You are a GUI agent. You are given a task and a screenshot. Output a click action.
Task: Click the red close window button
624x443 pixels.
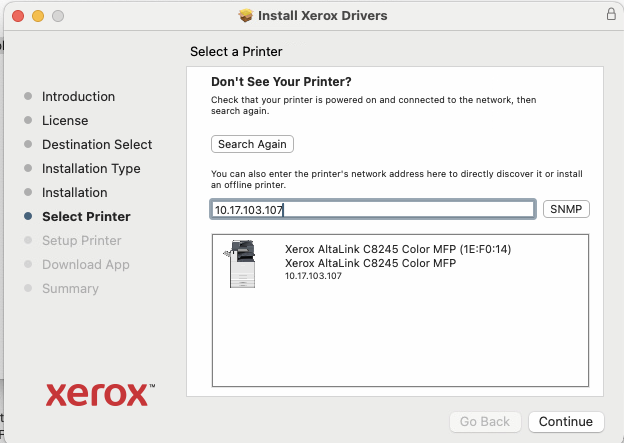pos(18,16)
